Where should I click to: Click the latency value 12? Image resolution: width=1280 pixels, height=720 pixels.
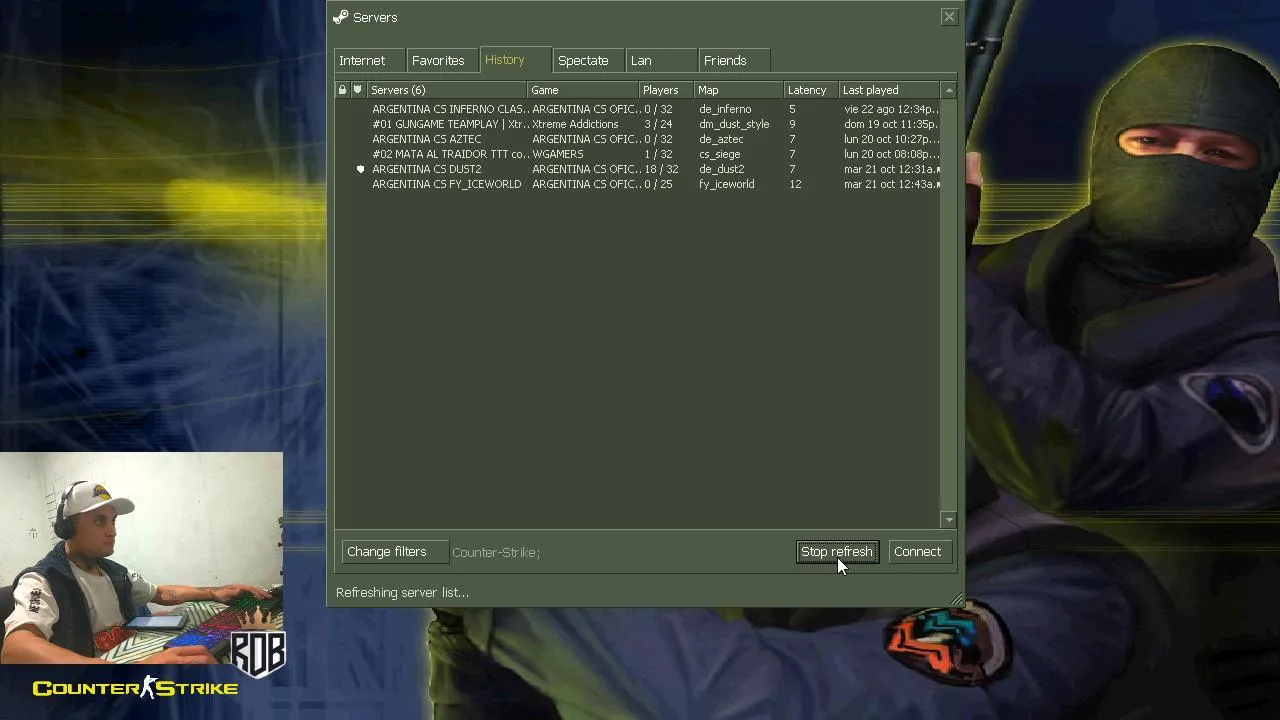[795, 184]
